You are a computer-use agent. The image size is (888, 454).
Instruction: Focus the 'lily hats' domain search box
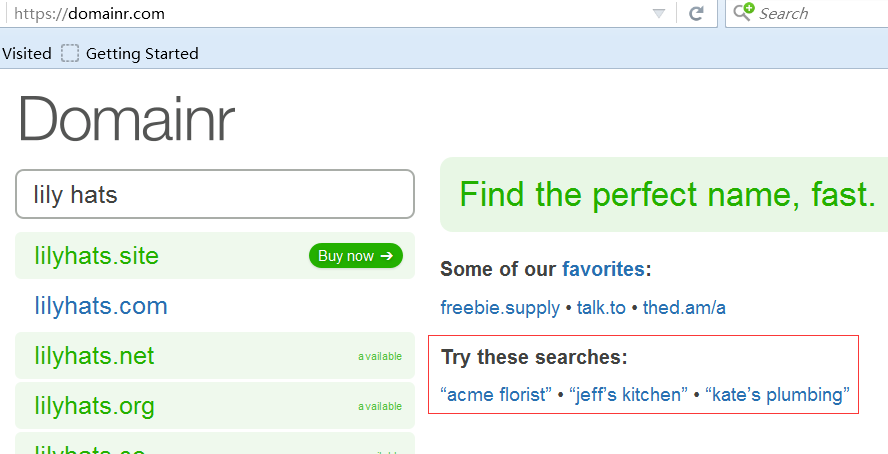[x=215, y=194]
